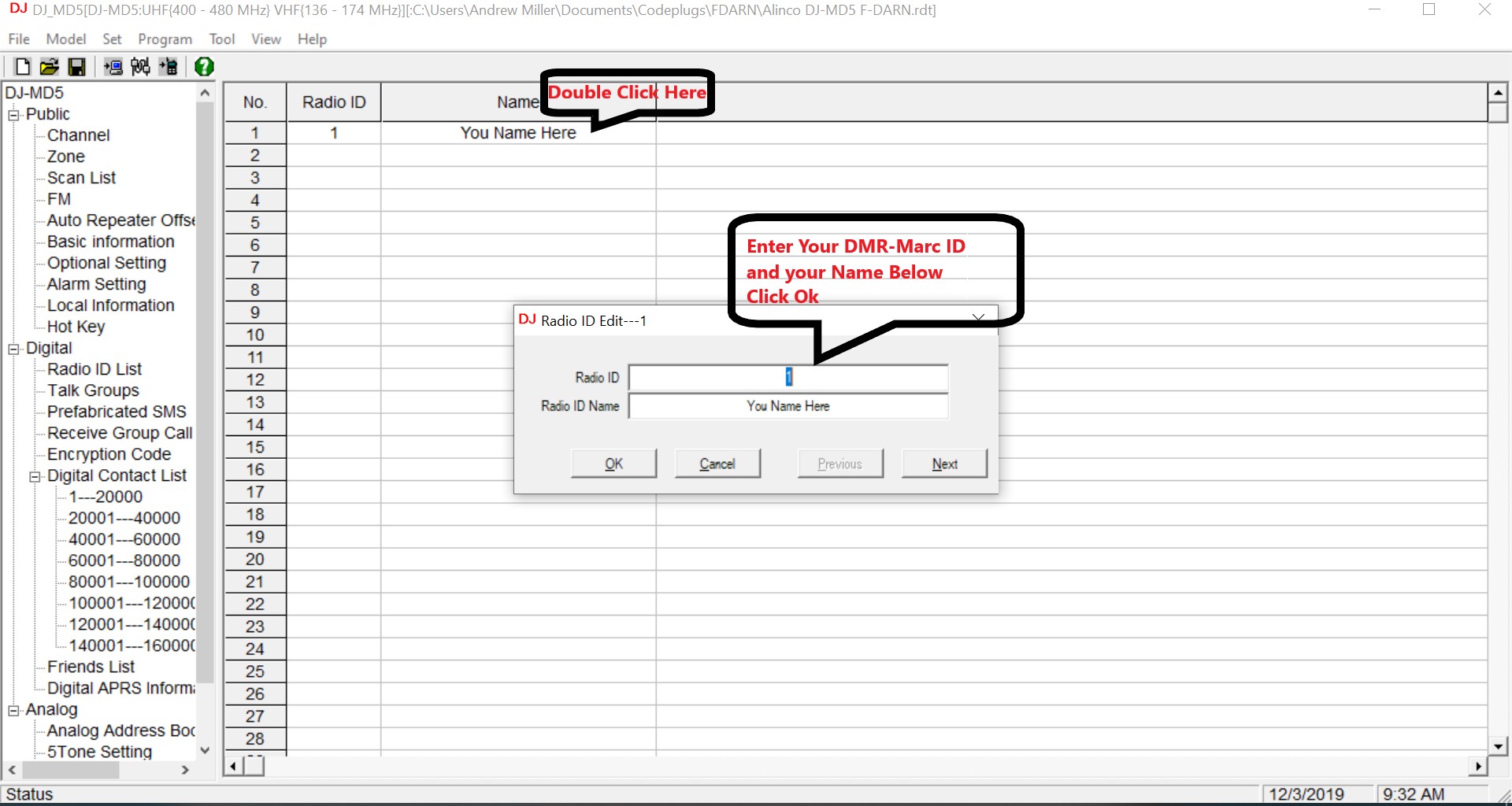This screenshot has width=1512, height=806.
Task: Click the Radio ID input field
Action: 787,378
